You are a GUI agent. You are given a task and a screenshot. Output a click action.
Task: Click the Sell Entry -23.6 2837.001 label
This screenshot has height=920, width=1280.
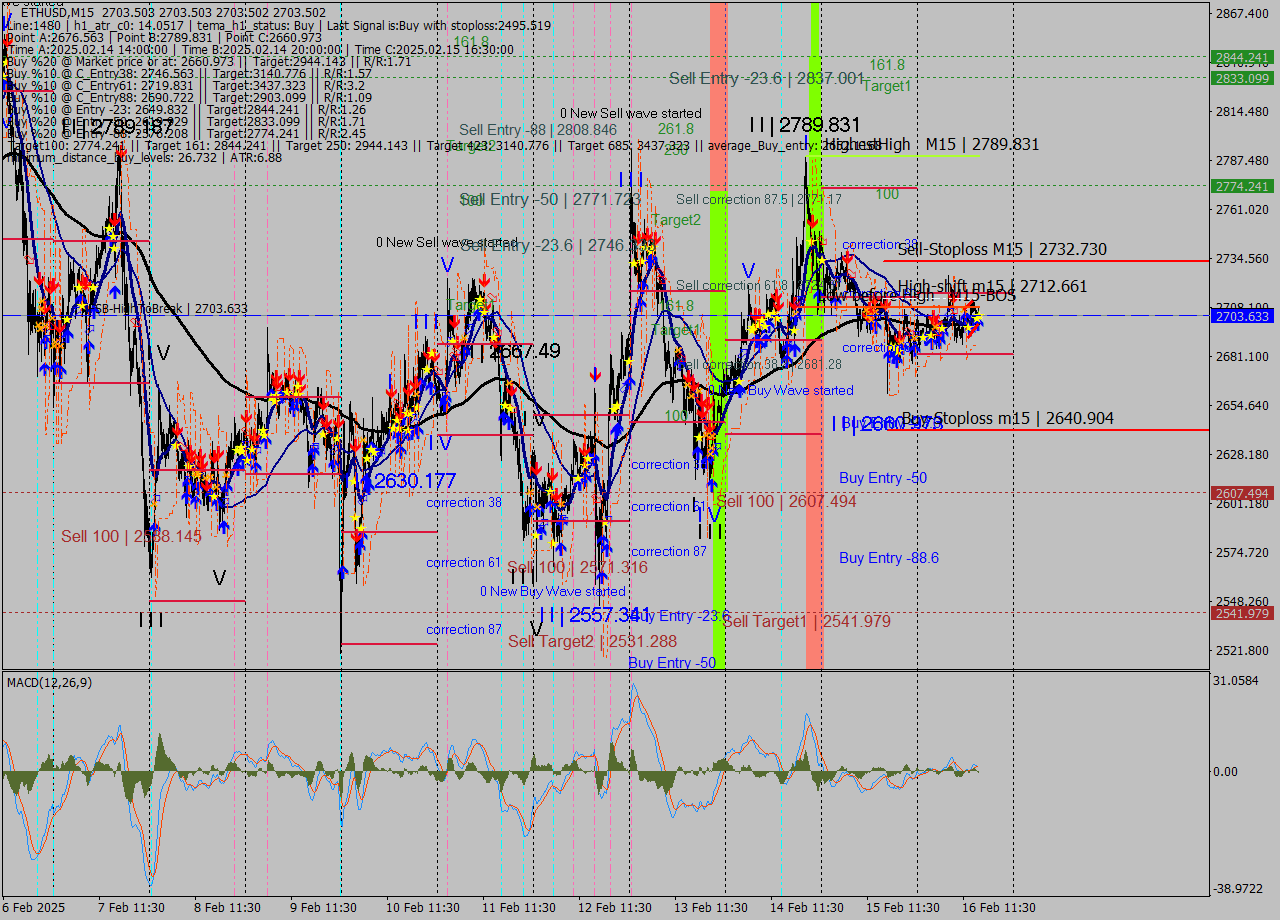pos(765,78)
